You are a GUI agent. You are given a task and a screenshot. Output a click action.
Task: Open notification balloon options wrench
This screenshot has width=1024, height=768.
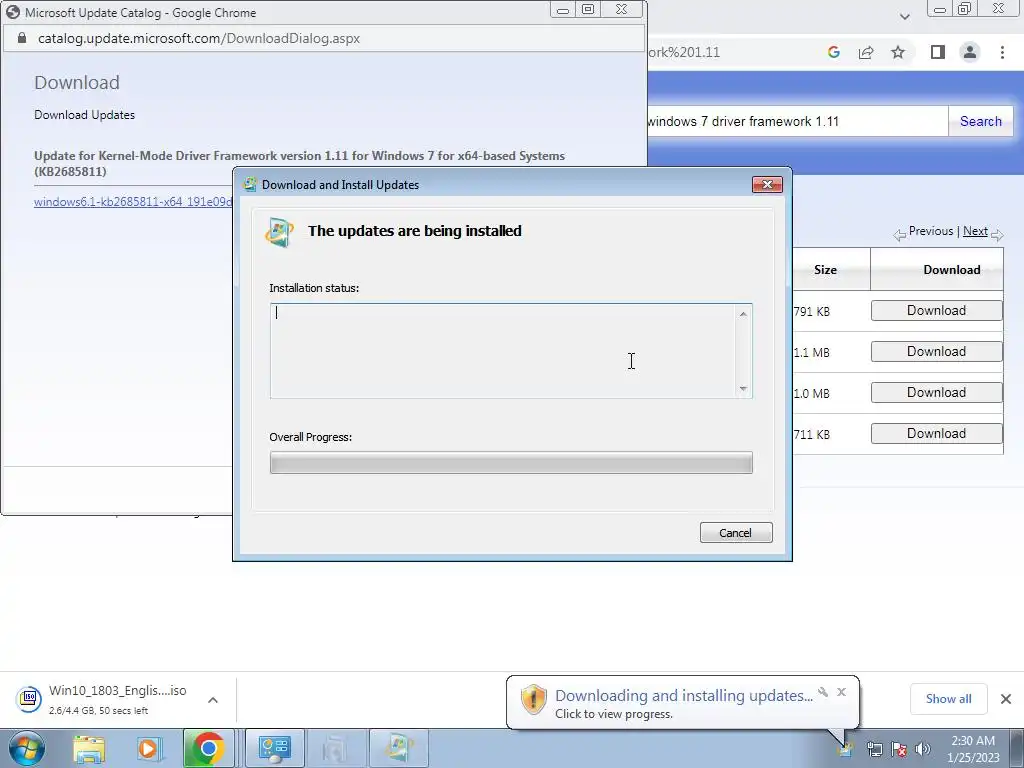(823, 692)
